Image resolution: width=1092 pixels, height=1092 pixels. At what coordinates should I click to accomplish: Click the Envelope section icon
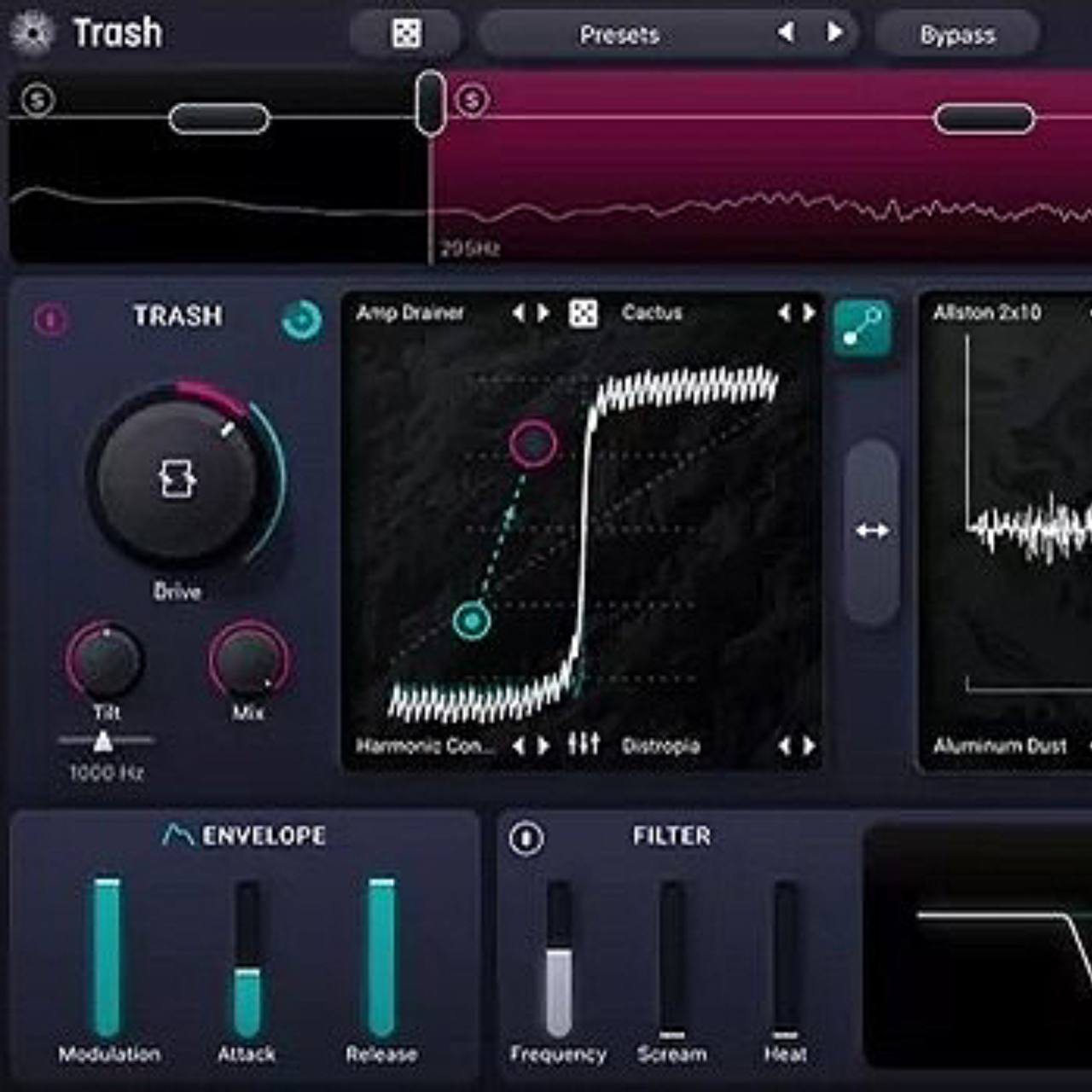[177, 835]
